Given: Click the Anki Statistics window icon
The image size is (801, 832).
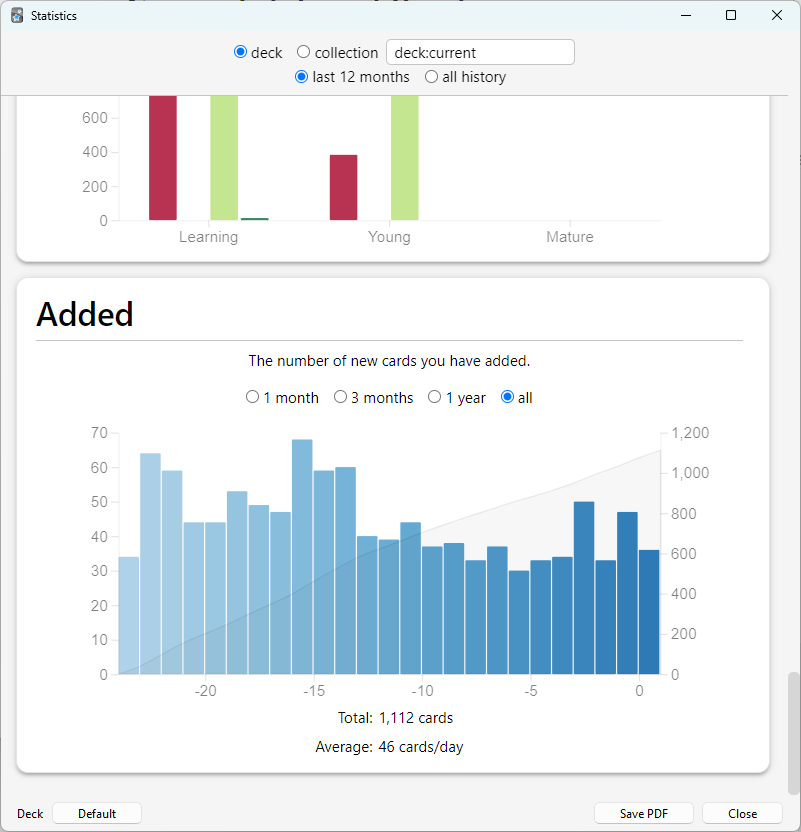Looking at the screenshot, I should [17, 15].
